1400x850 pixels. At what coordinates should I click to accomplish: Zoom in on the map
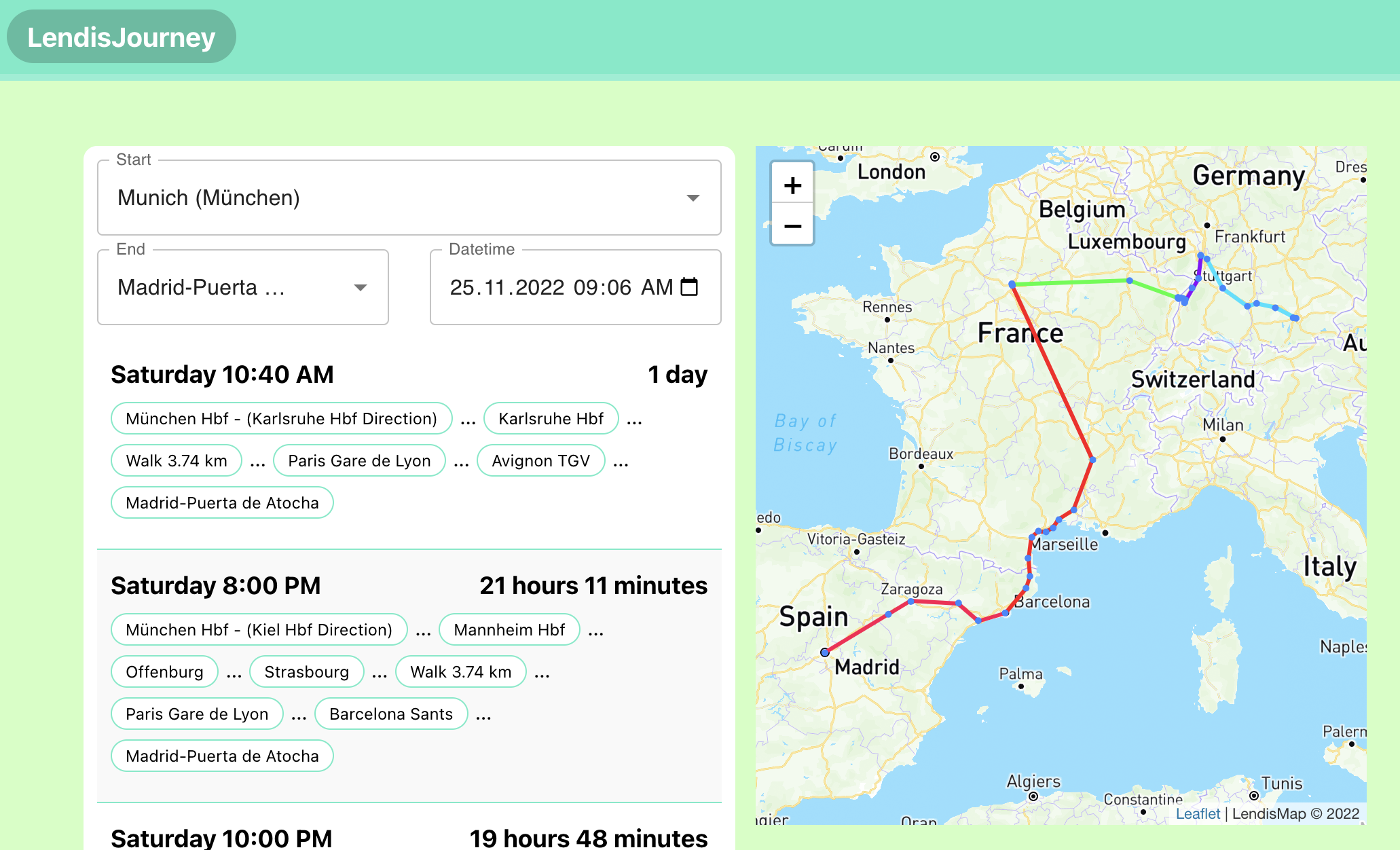(x=792, y=185)
